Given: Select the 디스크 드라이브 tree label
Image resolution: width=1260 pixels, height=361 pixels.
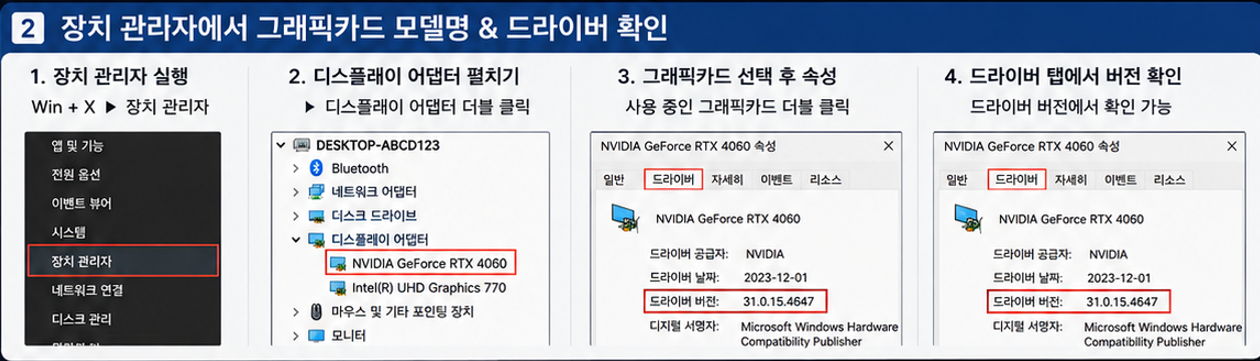Looking at the screenshot, I should tap(374, 215).
